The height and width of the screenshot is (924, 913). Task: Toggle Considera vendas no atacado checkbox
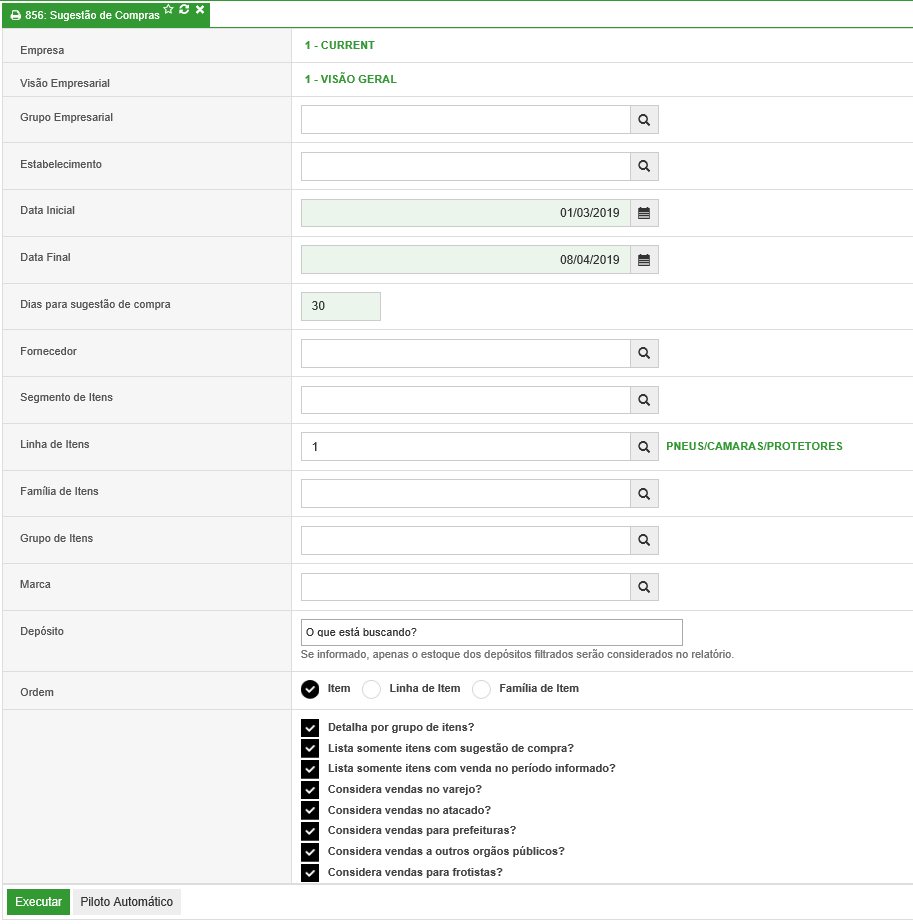coord(310,810)
